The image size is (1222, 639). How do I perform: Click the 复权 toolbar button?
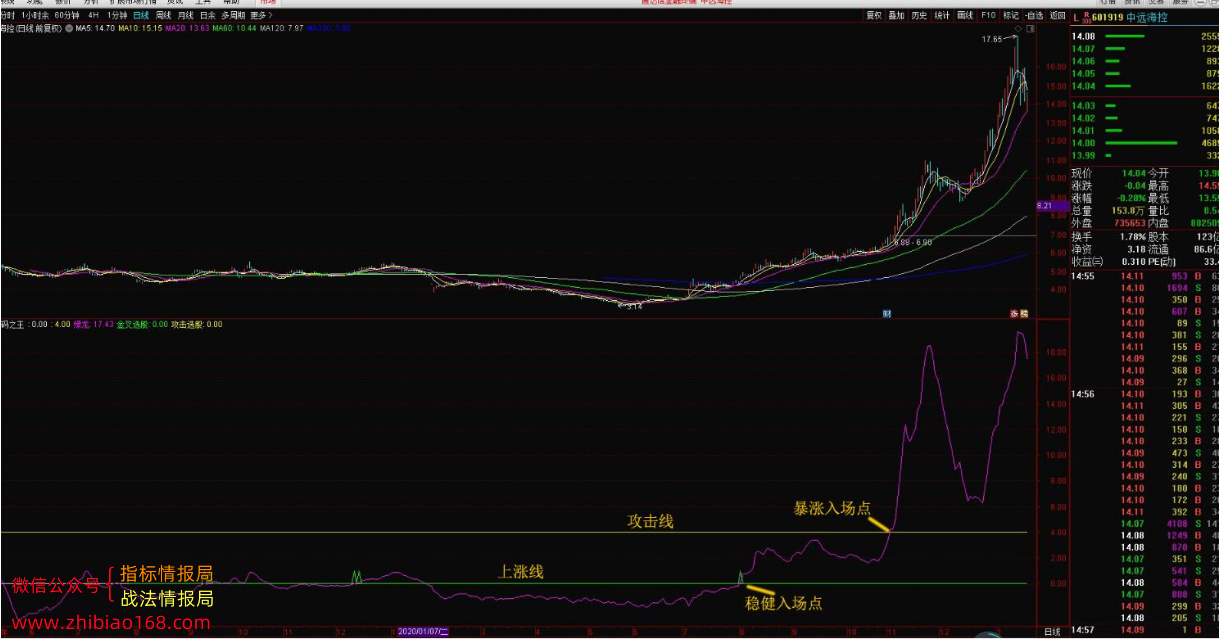pos(874,16)
